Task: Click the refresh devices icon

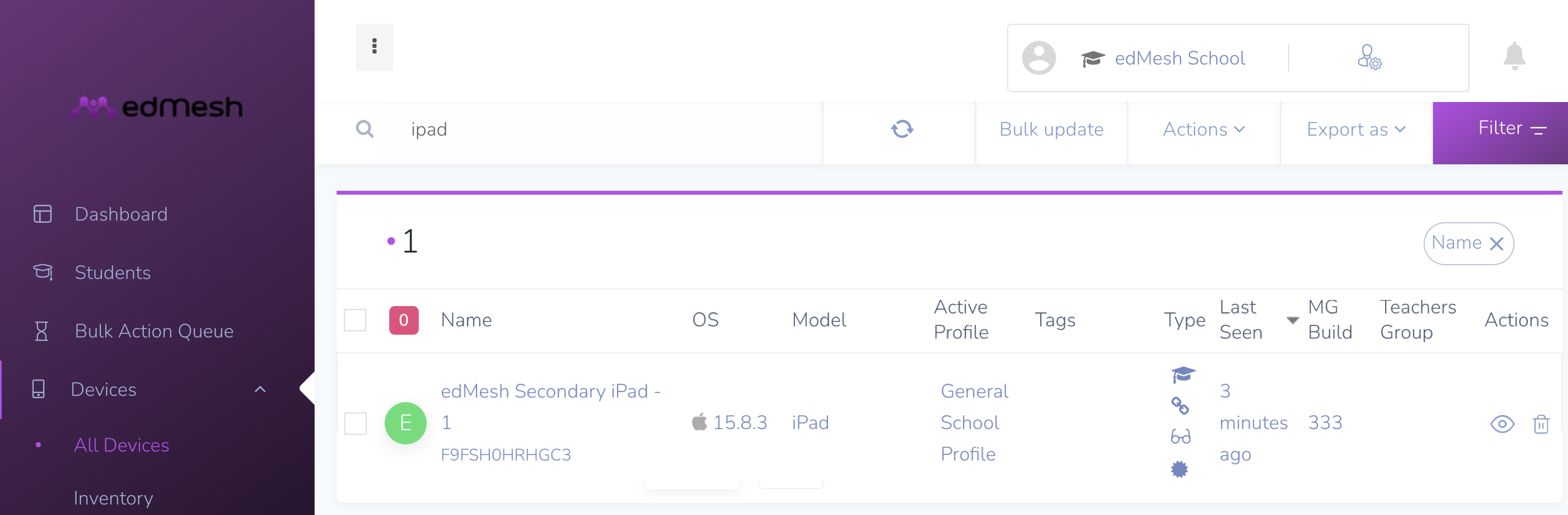Action: click(902, 129)
